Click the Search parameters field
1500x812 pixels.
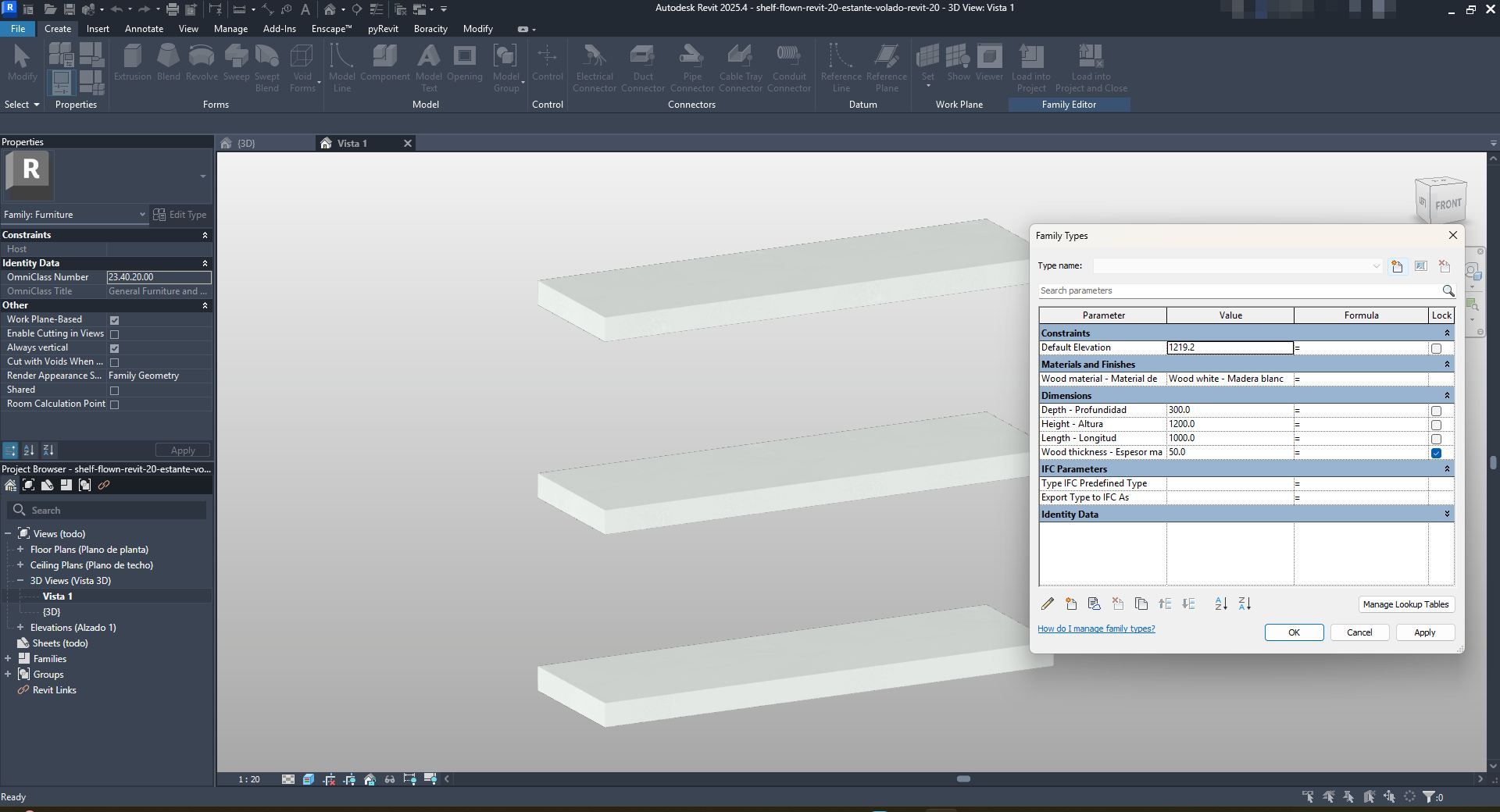coord(1239,290)
